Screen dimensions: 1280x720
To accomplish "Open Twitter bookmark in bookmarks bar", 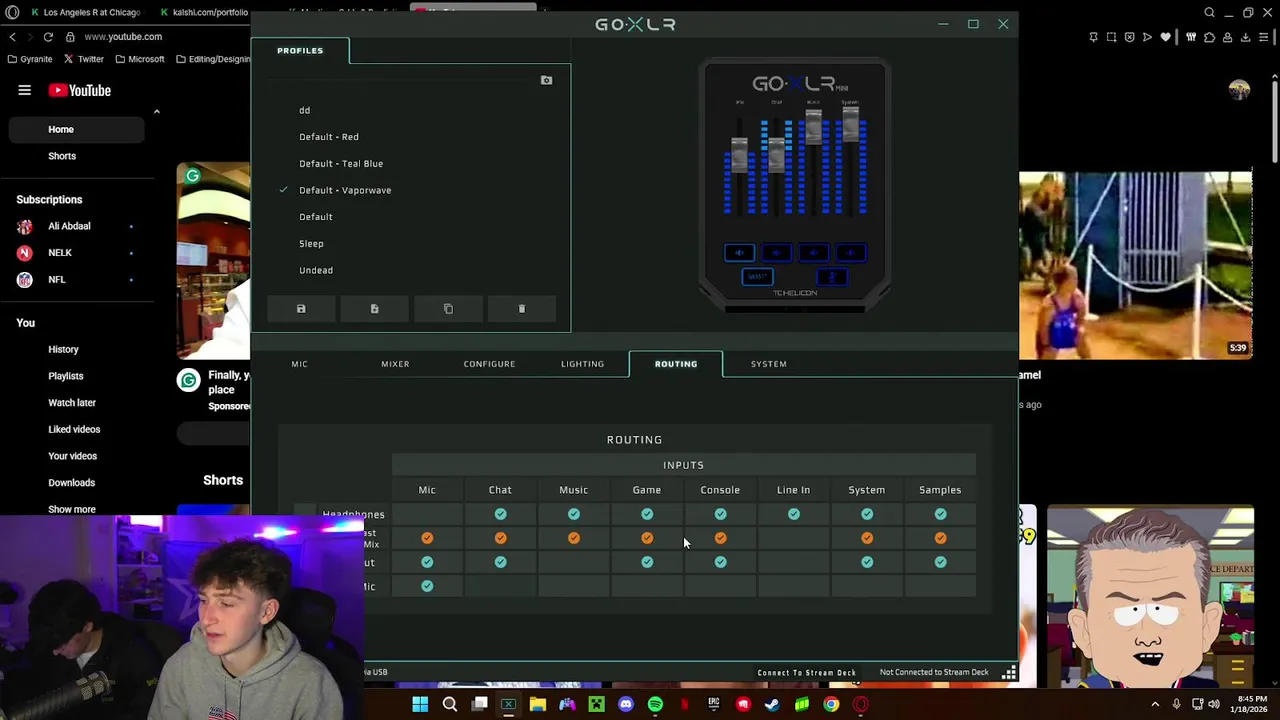I will click(83, 59).
